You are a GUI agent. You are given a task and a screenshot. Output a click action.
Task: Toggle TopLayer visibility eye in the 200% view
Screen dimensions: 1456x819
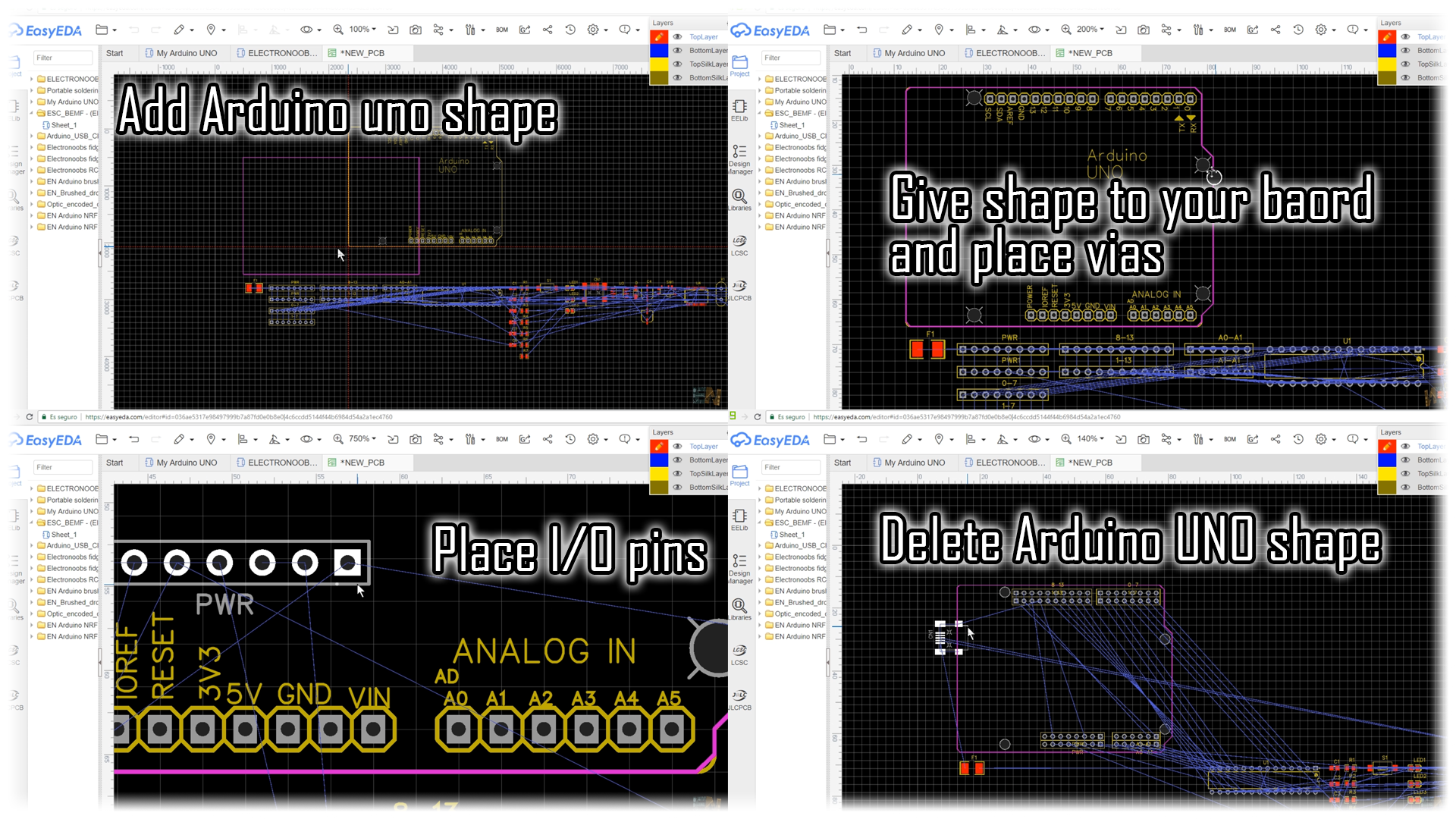[x=1405, y=37]
